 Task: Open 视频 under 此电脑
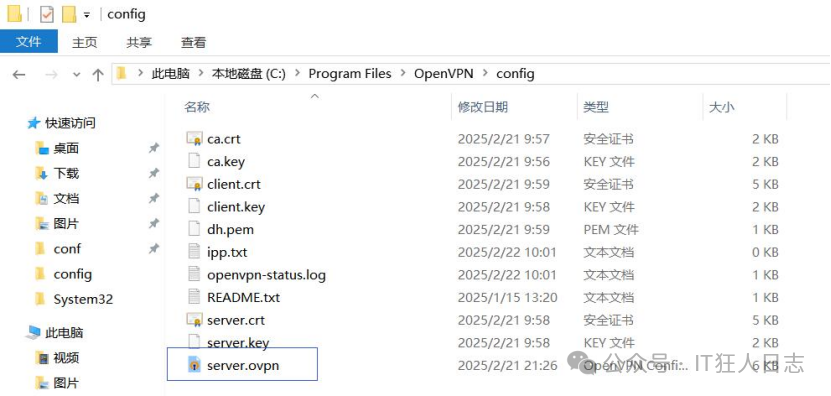[x=66, y=358]
